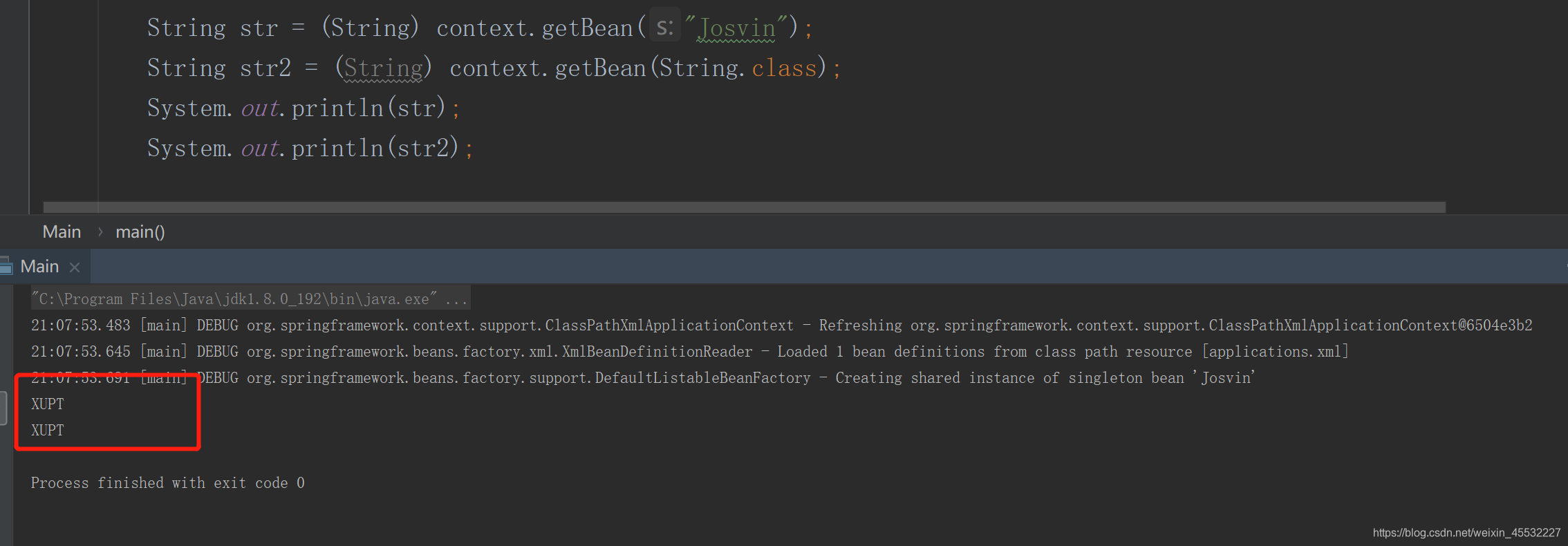Click [applications.xml] in the console log
1568x546 pixels.
pos(1276,352)
